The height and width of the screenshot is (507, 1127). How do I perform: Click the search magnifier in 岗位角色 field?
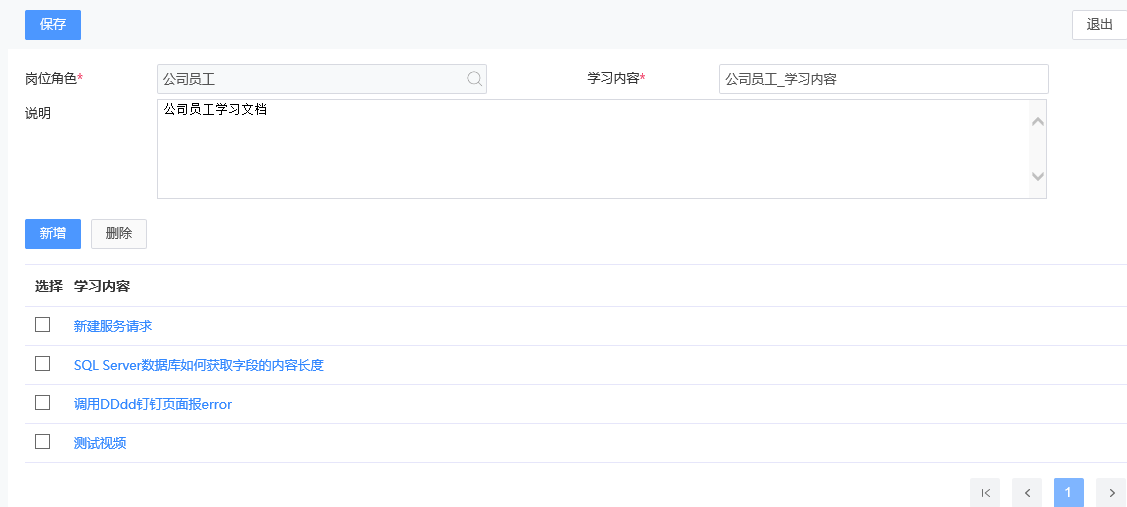[474, 79]
